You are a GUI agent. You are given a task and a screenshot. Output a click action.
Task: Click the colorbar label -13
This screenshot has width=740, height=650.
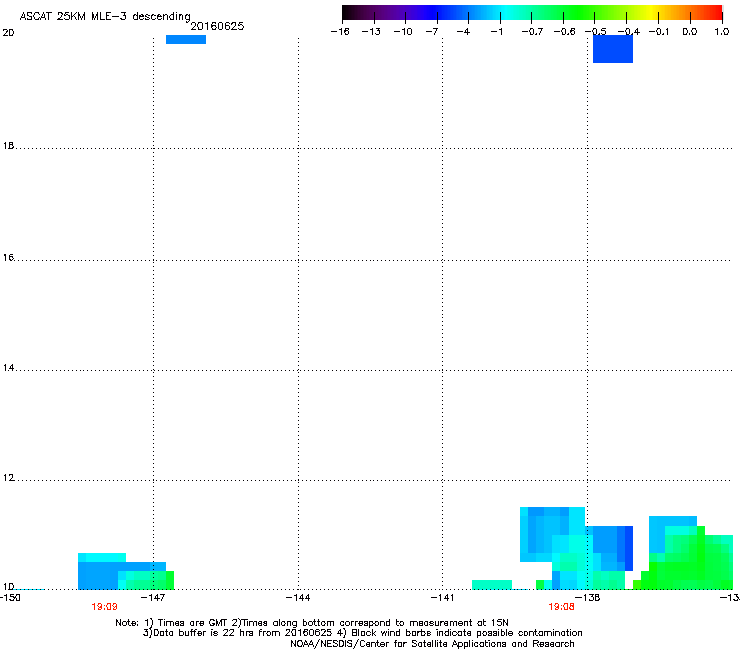[371, 32]
